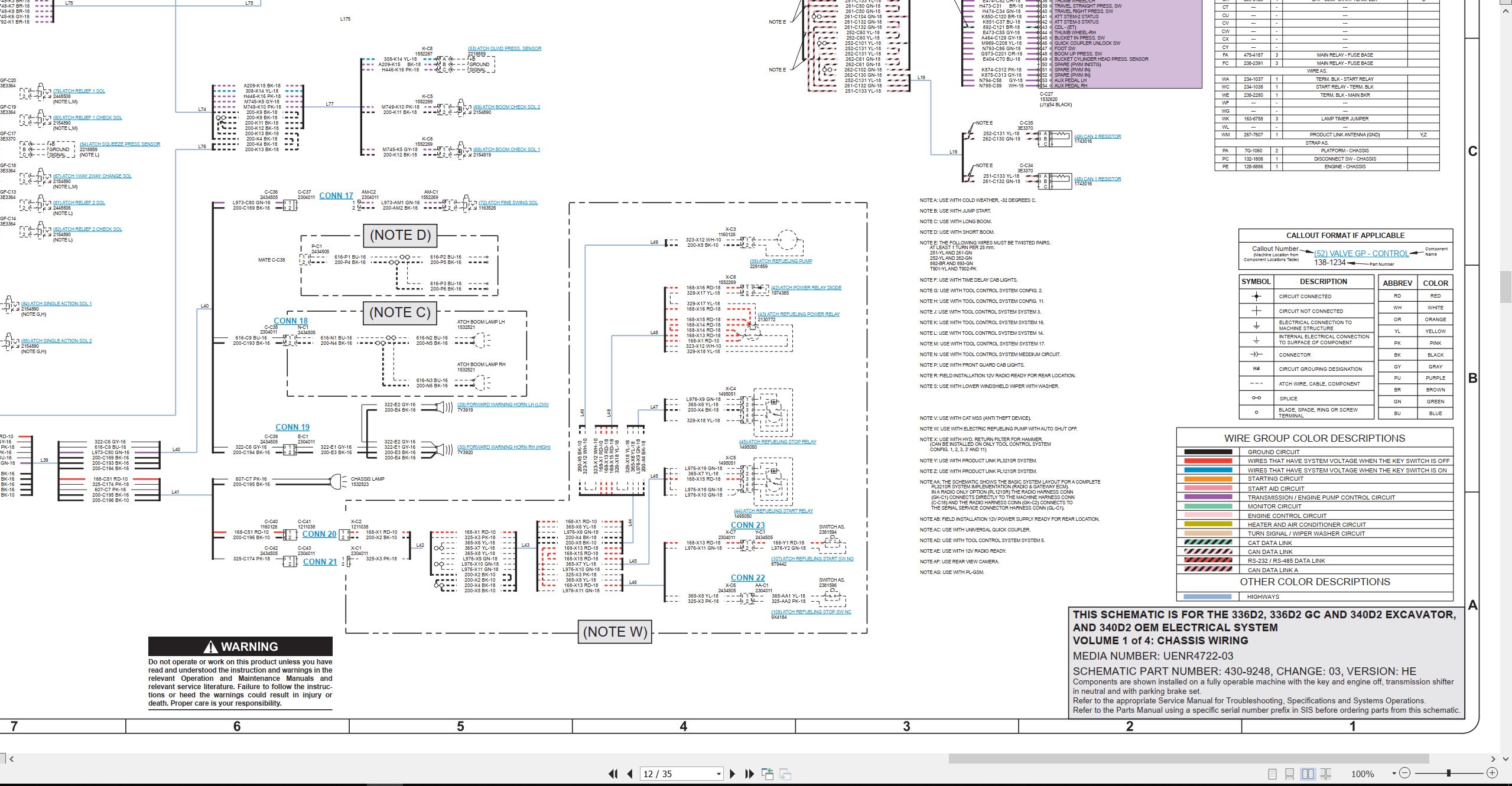This screenshot has width=1512, height=786.
Task: Go to the next page
Action: click(733, 774)
